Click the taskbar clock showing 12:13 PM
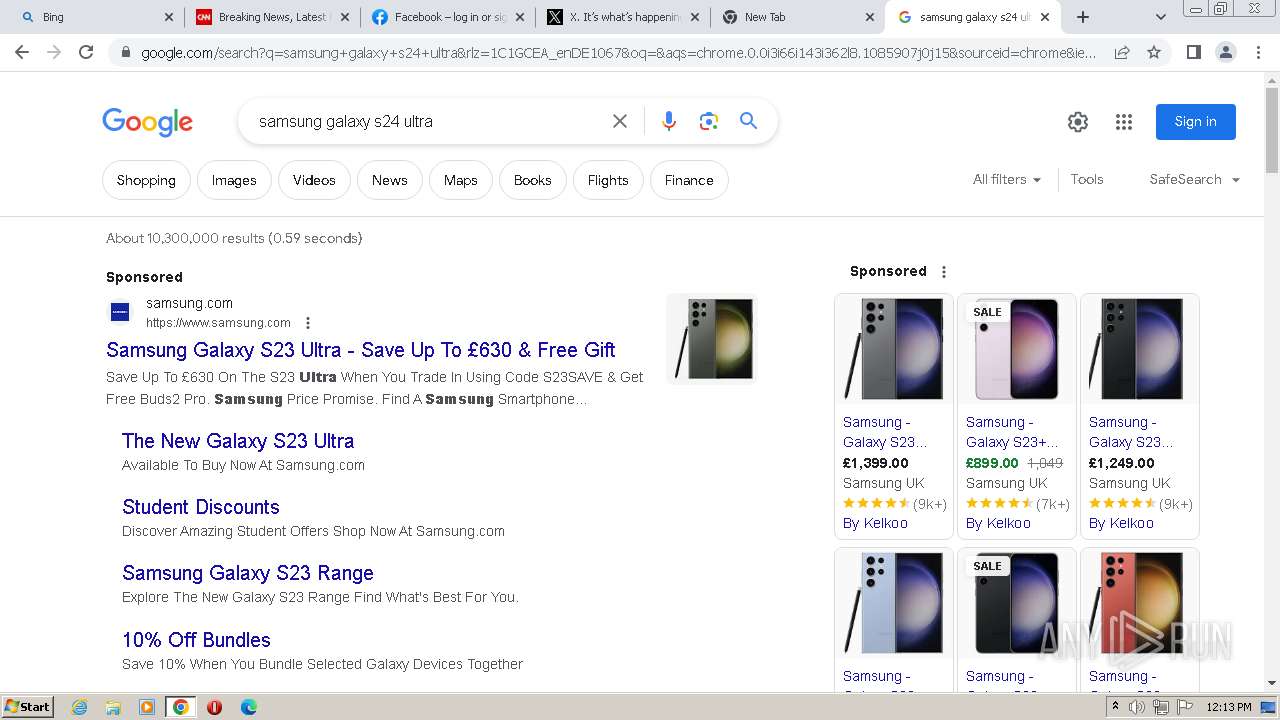1280x720 pixels. coord(1229,707)
